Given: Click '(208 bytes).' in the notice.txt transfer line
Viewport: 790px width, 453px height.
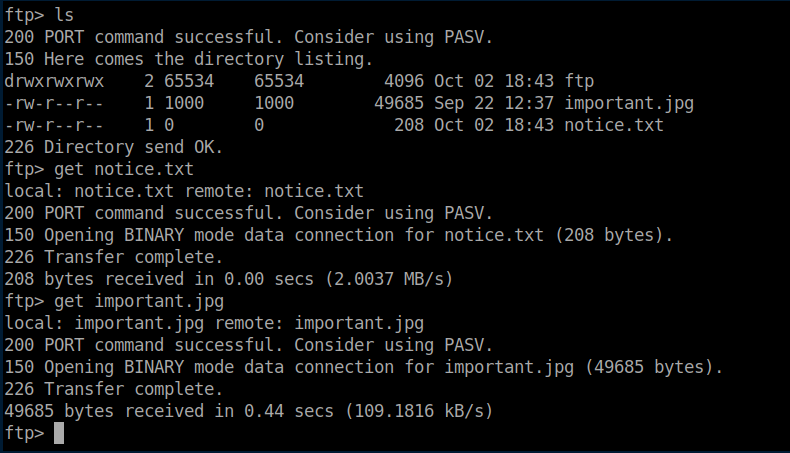Looking at the screenshot, I should (x=614, y=235).
